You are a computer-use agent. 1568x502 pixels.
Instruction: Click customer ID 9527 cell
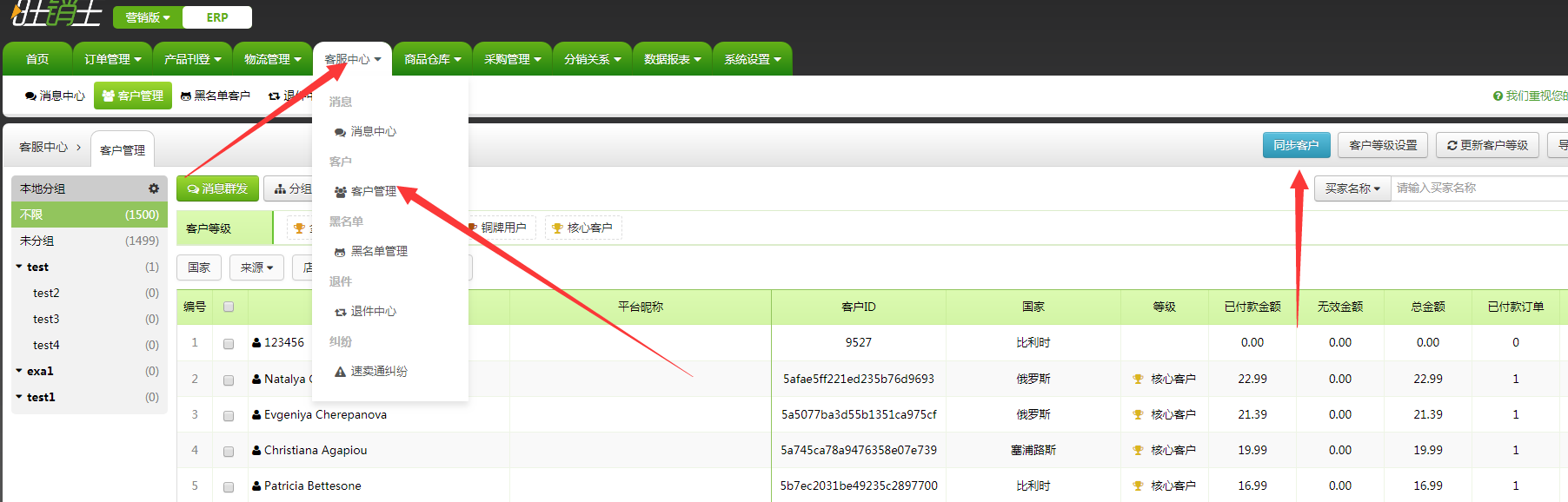tap(858, 343)
